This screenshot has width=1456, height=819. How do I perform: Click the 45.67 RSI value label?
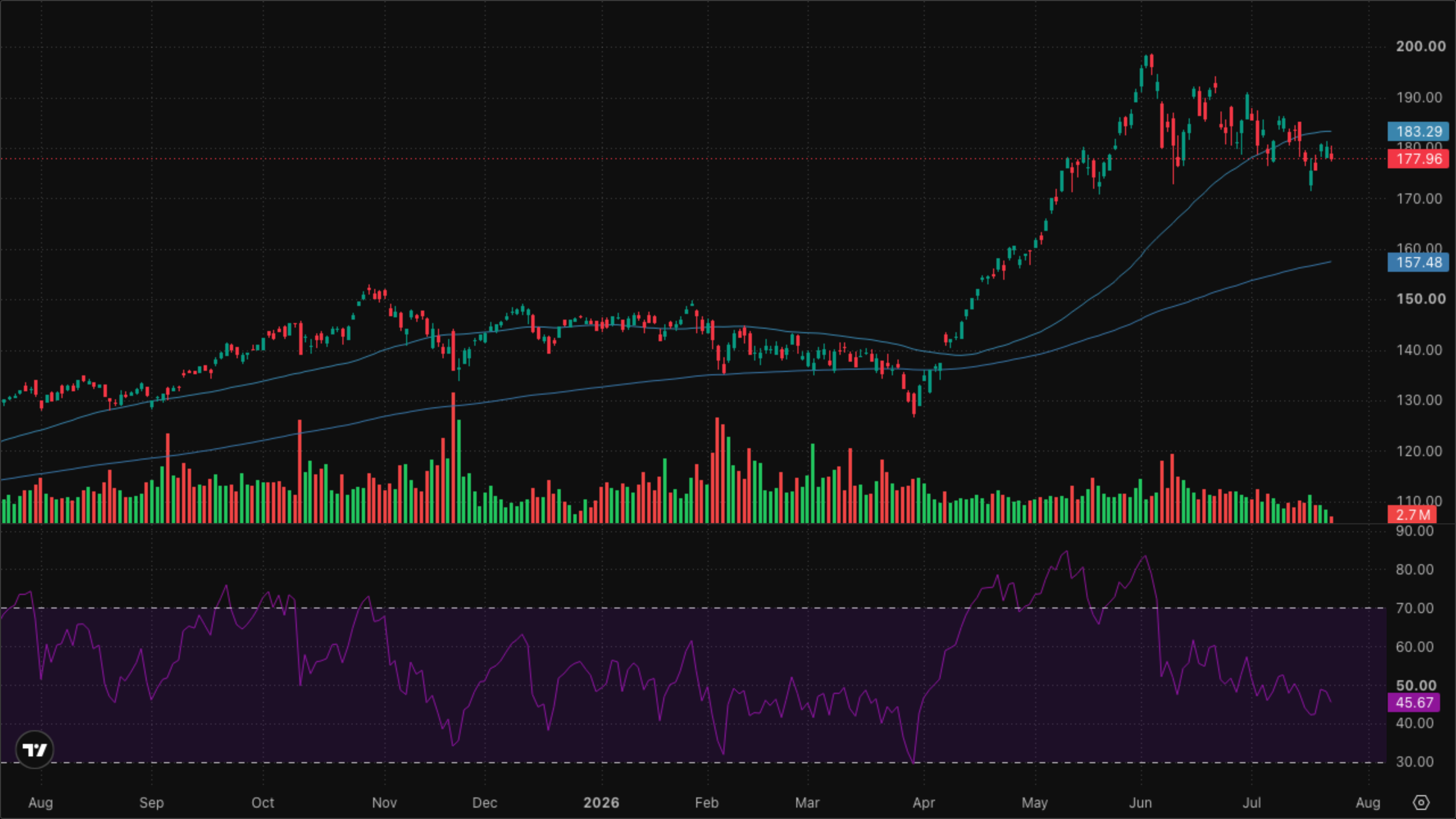coord(1414,702)
